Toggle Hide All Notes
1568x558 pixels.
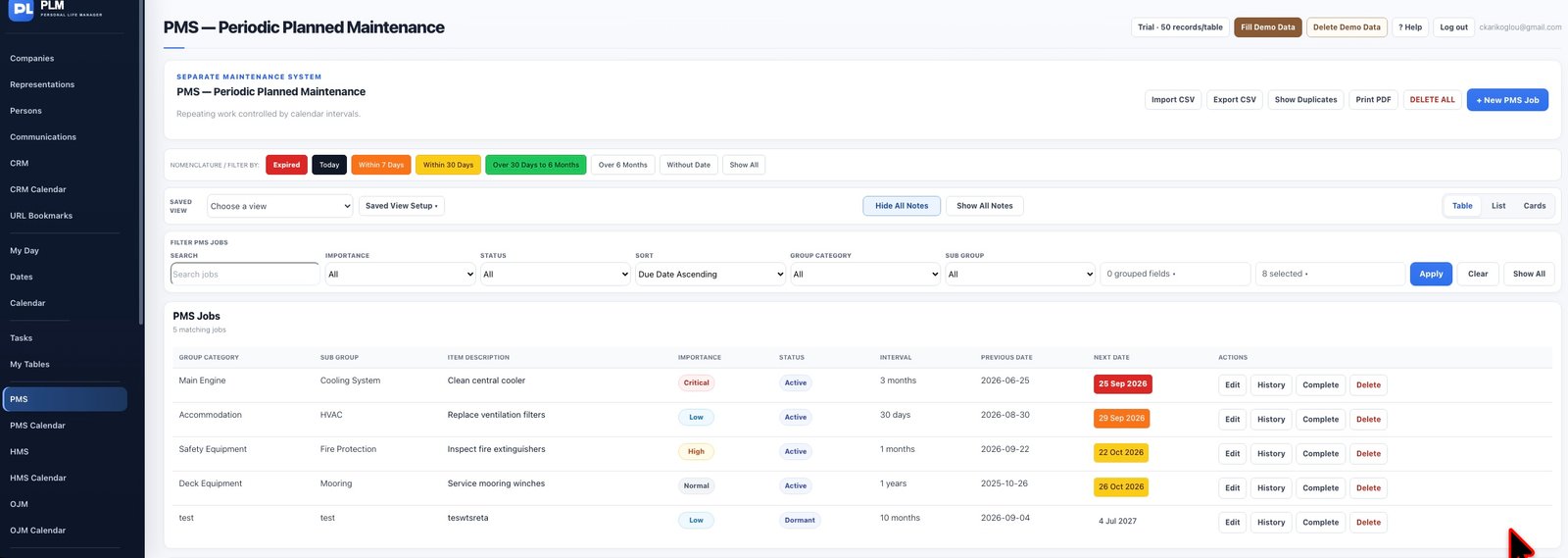click(902, 206)
